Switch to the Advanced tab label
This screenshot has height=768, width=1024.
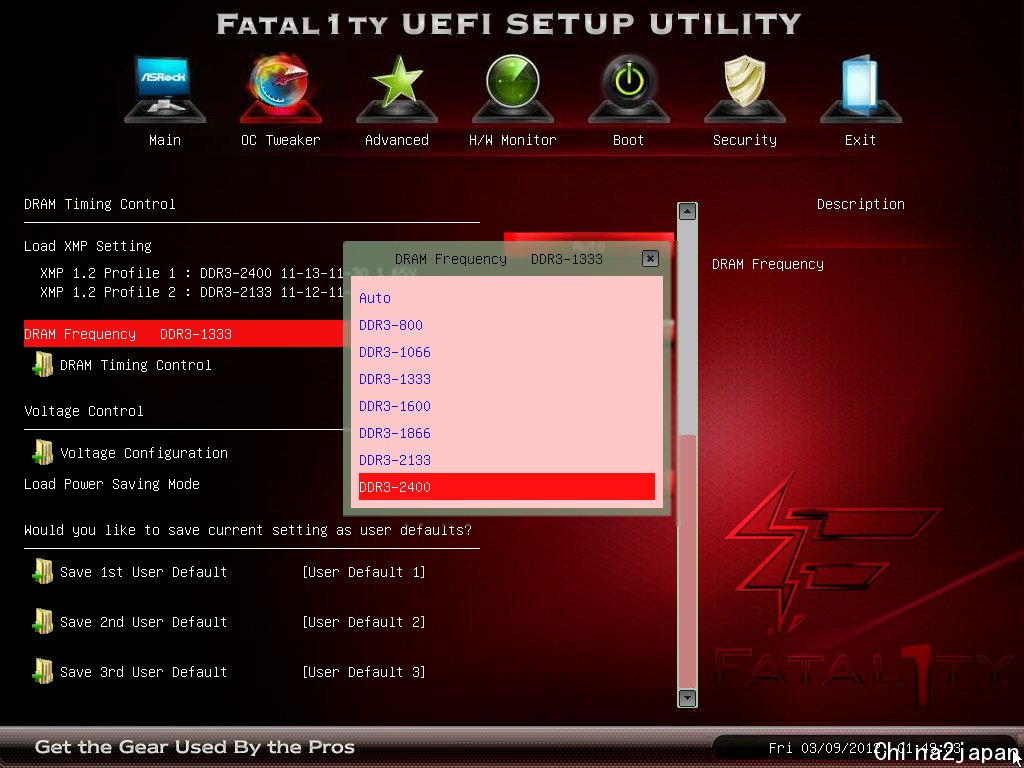[397, 140]
